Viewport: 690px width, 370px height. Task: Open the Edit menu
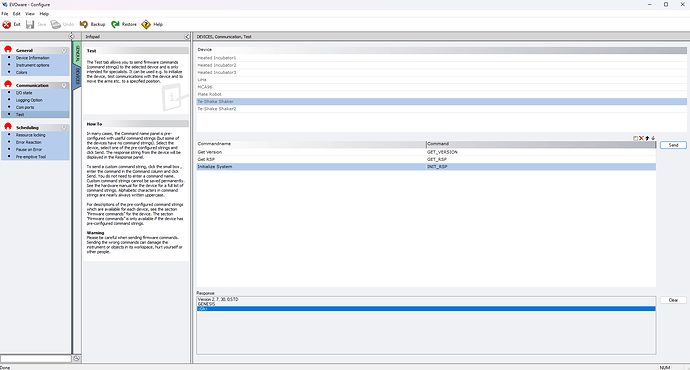click(x=17, y=14)
